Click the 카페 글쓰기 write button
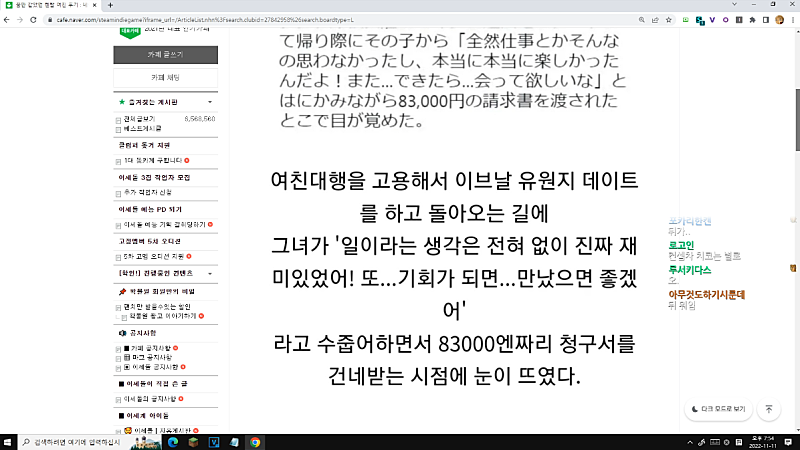Viewport: 800px width, 450px height. click(x=165, y=55)
